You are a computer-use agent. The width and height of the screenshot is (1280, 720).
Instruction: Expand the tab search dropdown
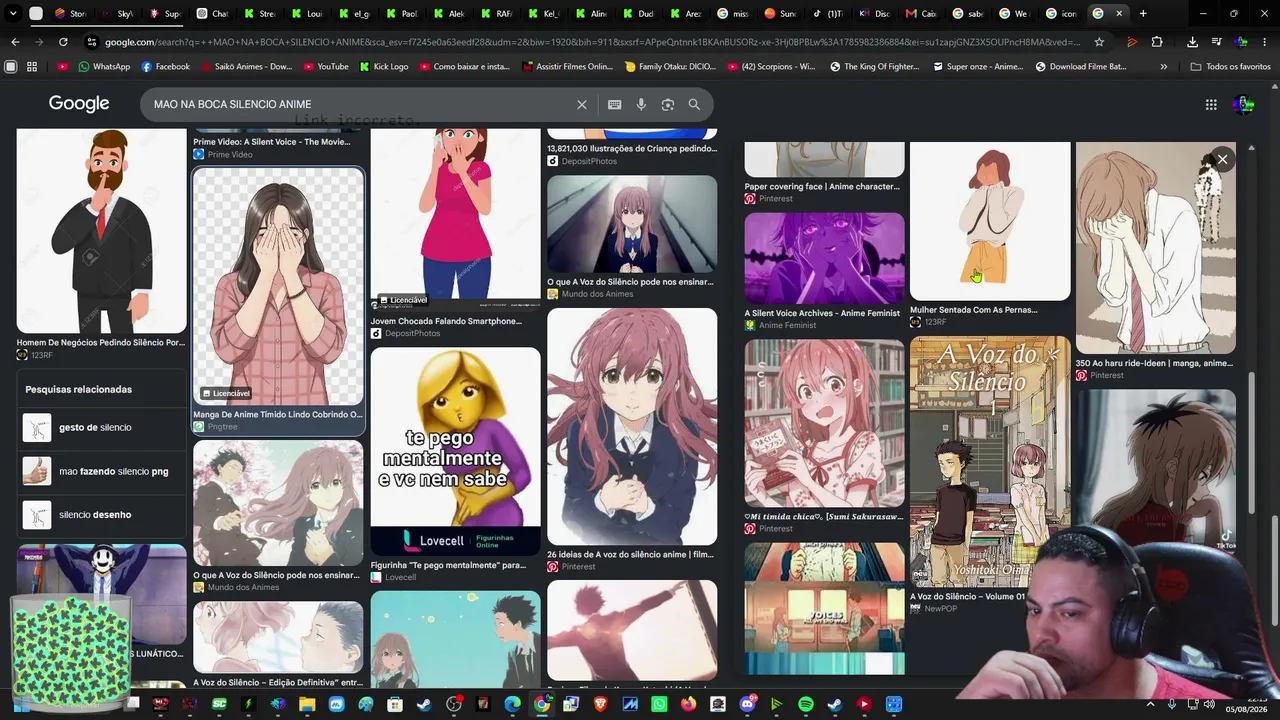click(x=14, y=14)
